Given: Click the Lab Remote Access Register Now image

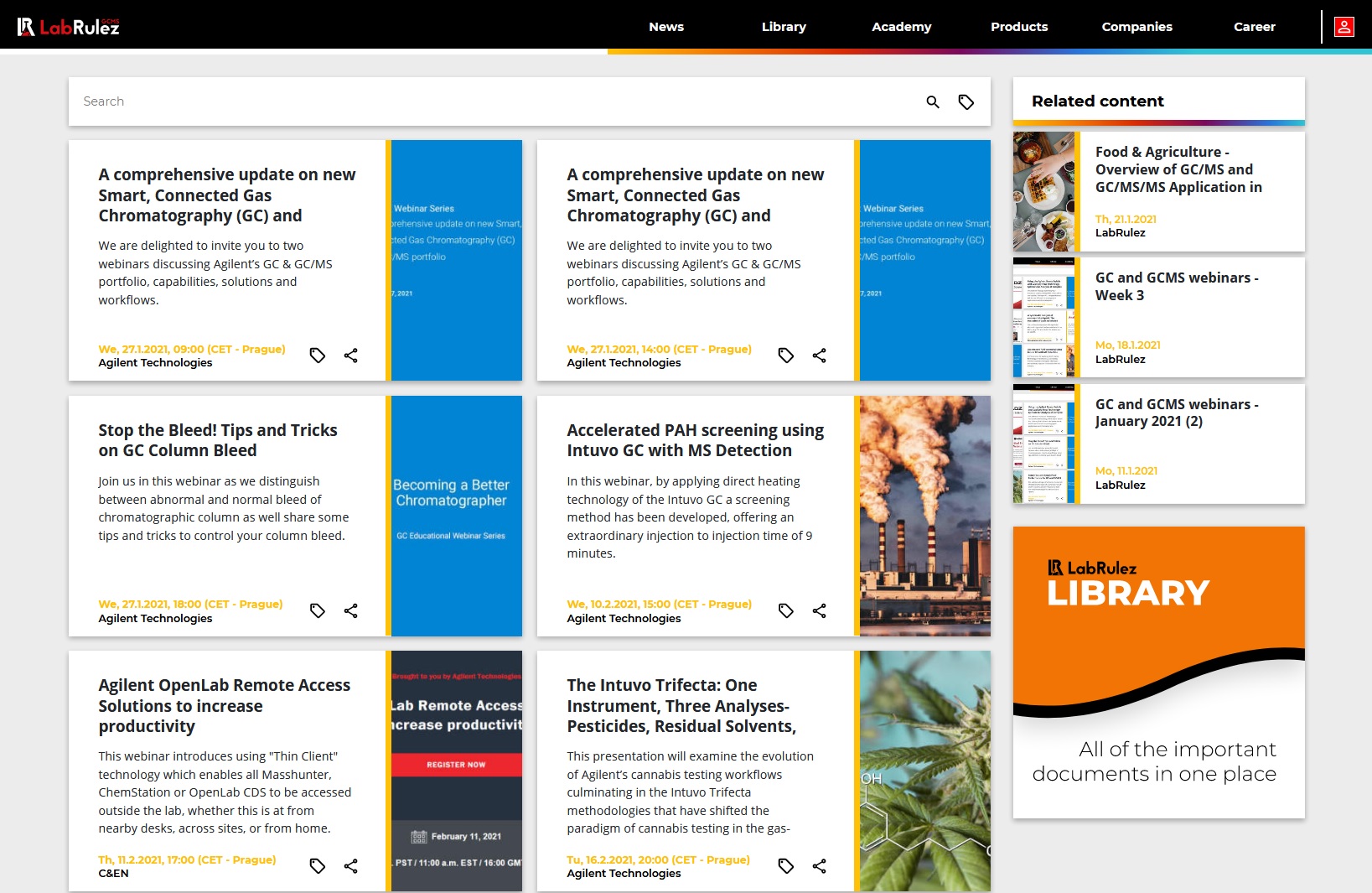Looking at the screenshot, I should coord(457,771).
